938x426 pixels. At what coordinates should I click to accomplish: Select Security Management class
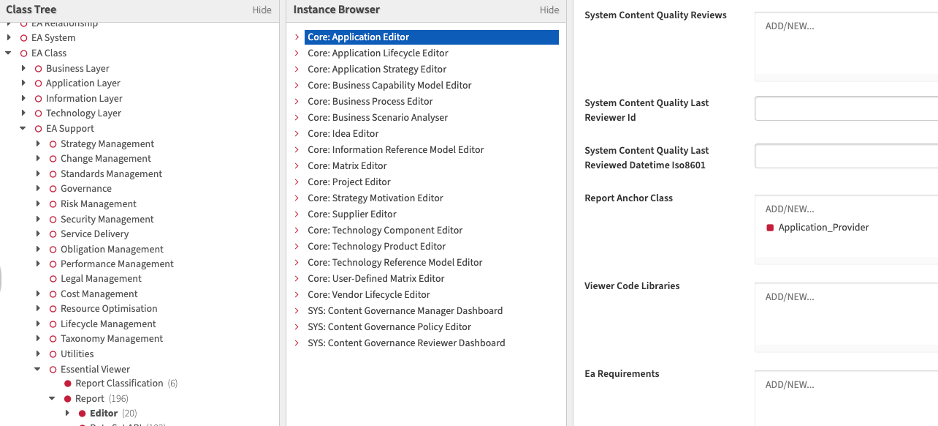[x=107, y=219]
